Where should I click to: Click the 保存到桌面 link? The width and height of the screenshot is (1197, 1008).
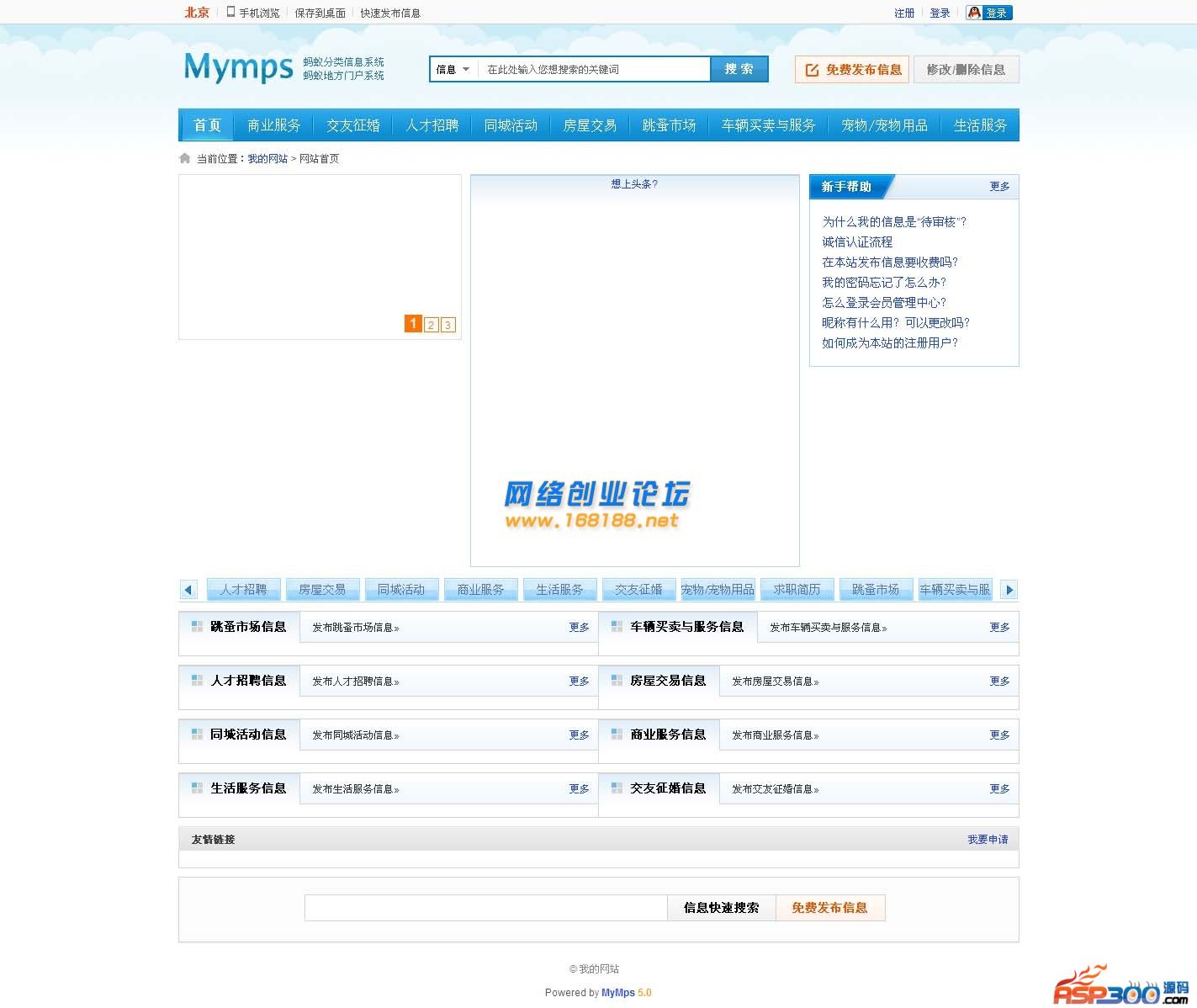point(320,13)
